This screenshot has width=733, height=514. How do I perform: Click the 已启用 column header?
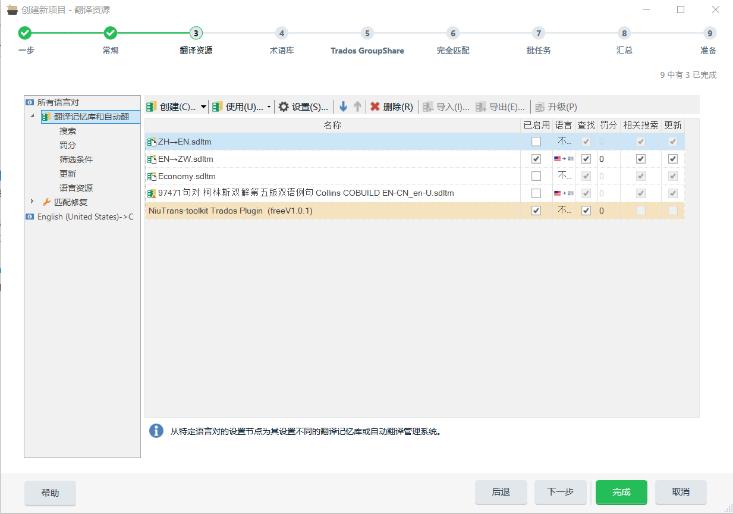coord(536,125)
